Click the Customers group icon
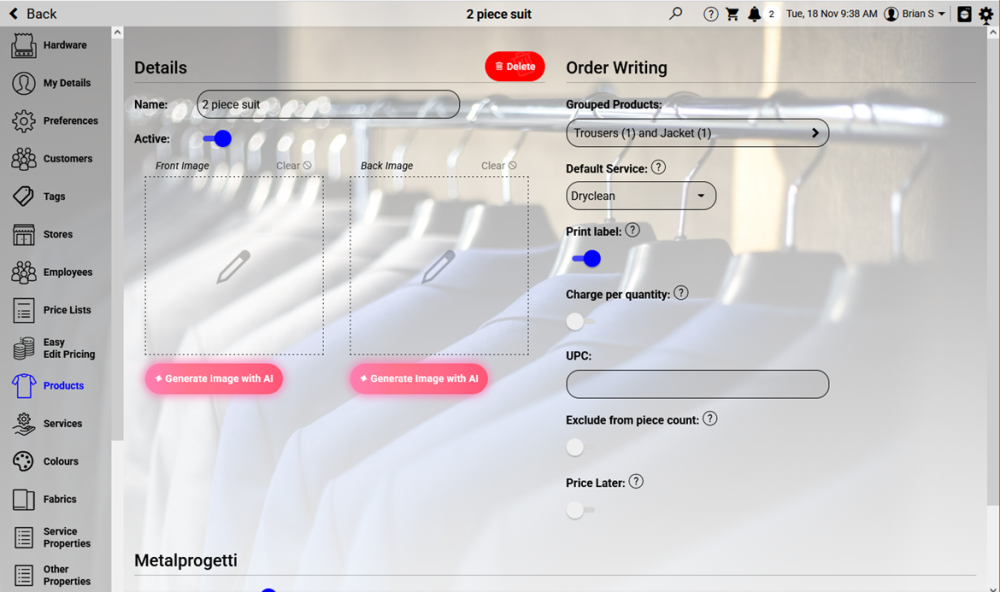1000x592 pixels. (24, 158)
